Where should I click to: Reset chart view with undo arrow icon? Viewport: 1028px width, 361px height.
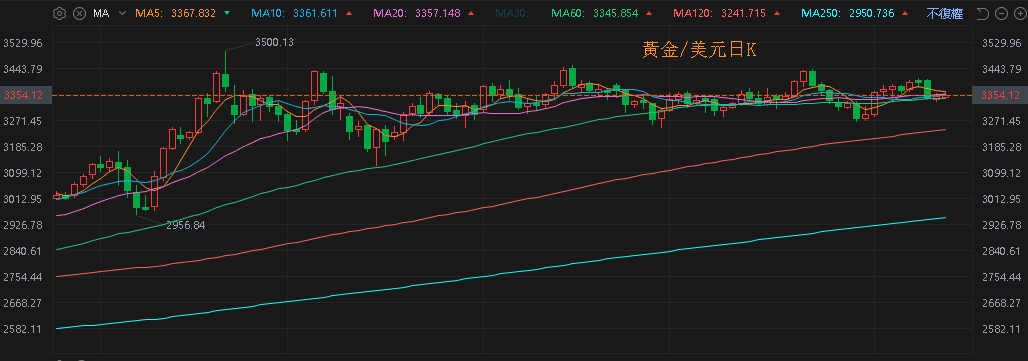tap(982, 13)
